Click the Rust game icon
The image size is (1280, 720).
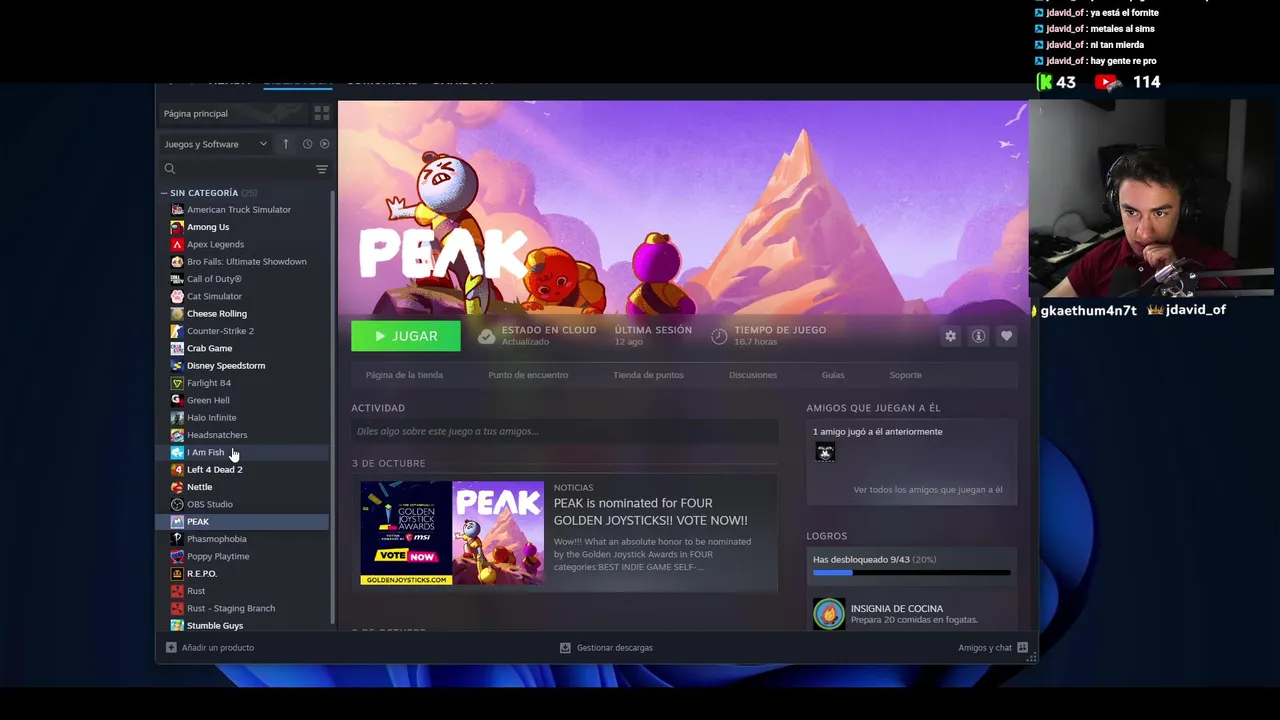(x=177, y=591)
